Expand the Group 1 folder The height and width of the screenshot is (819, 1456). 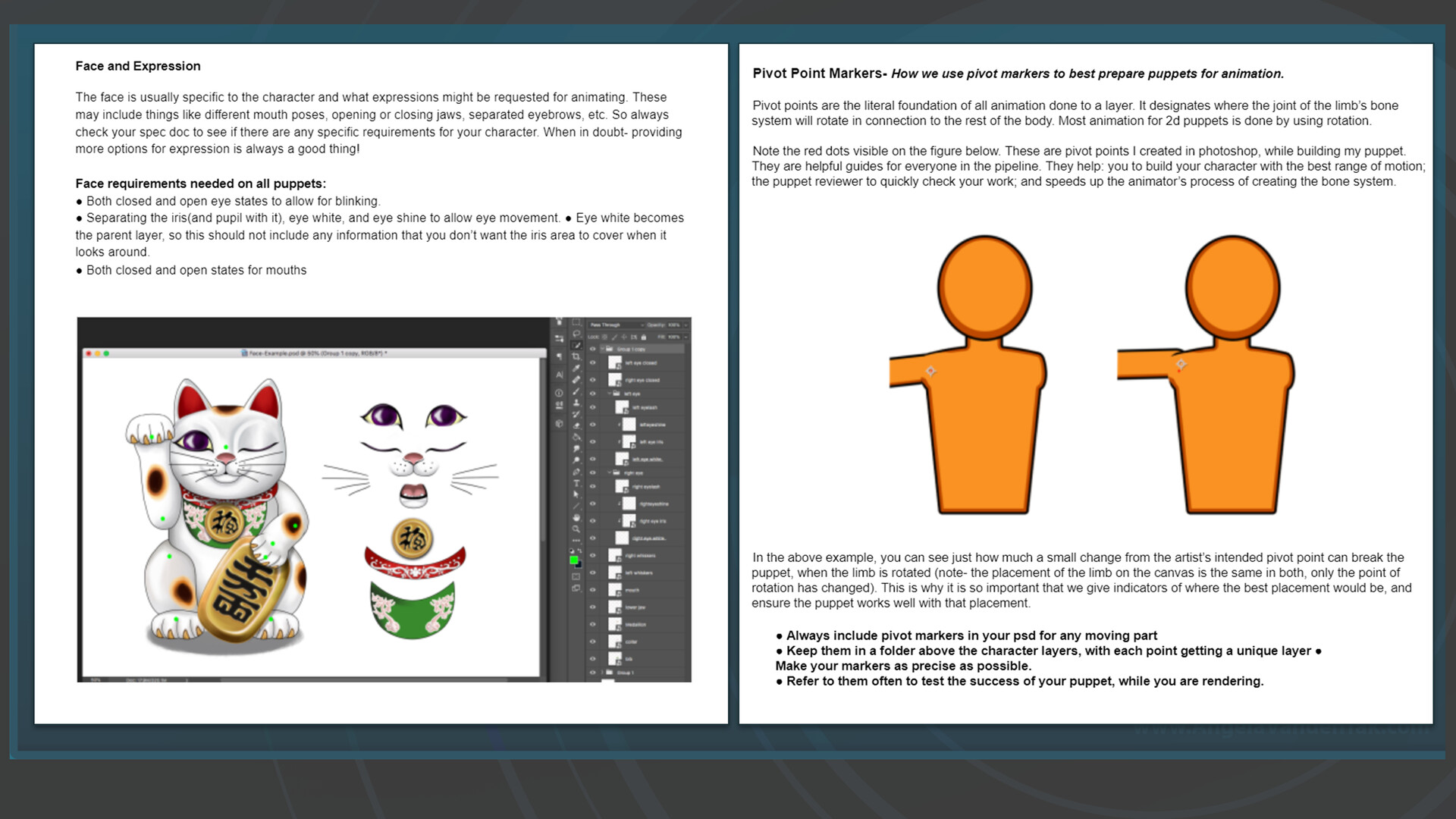point(602,673)
